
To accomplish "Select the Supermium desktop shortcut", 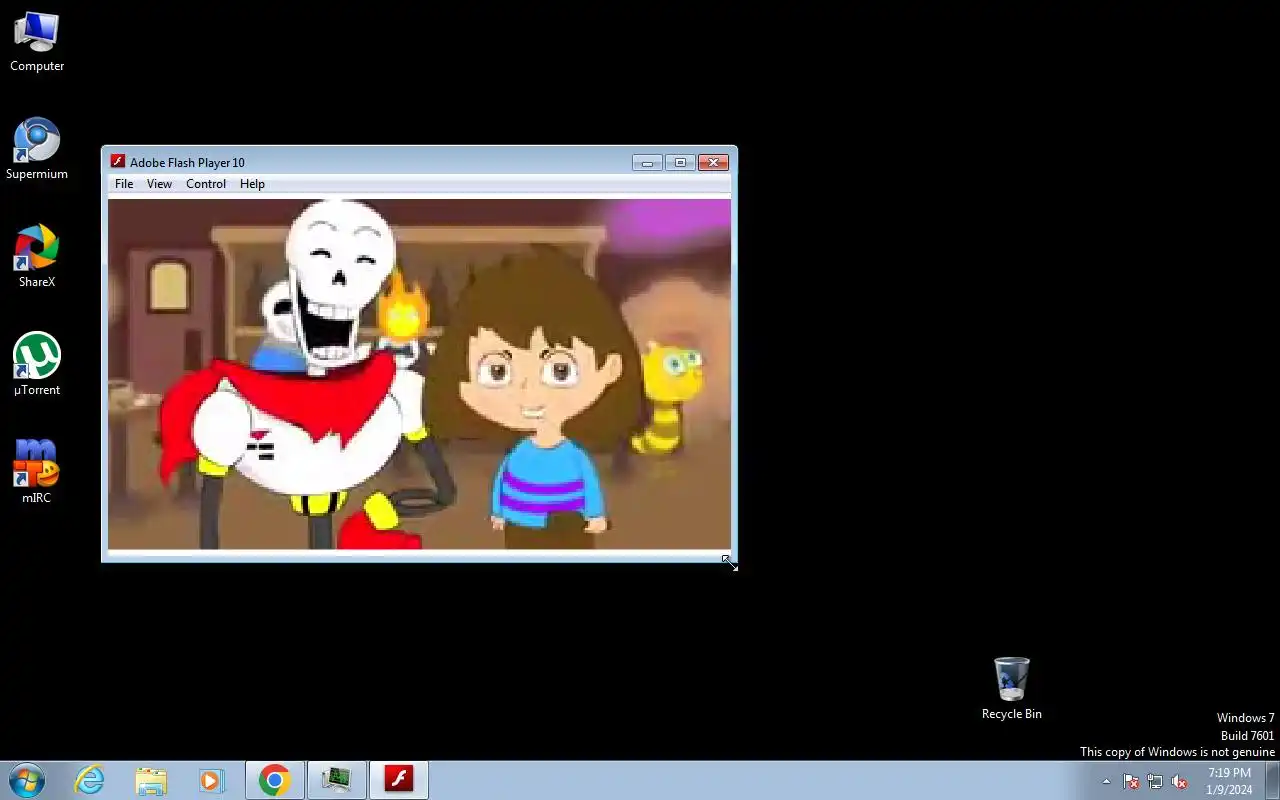I will [x=37, y=150].
